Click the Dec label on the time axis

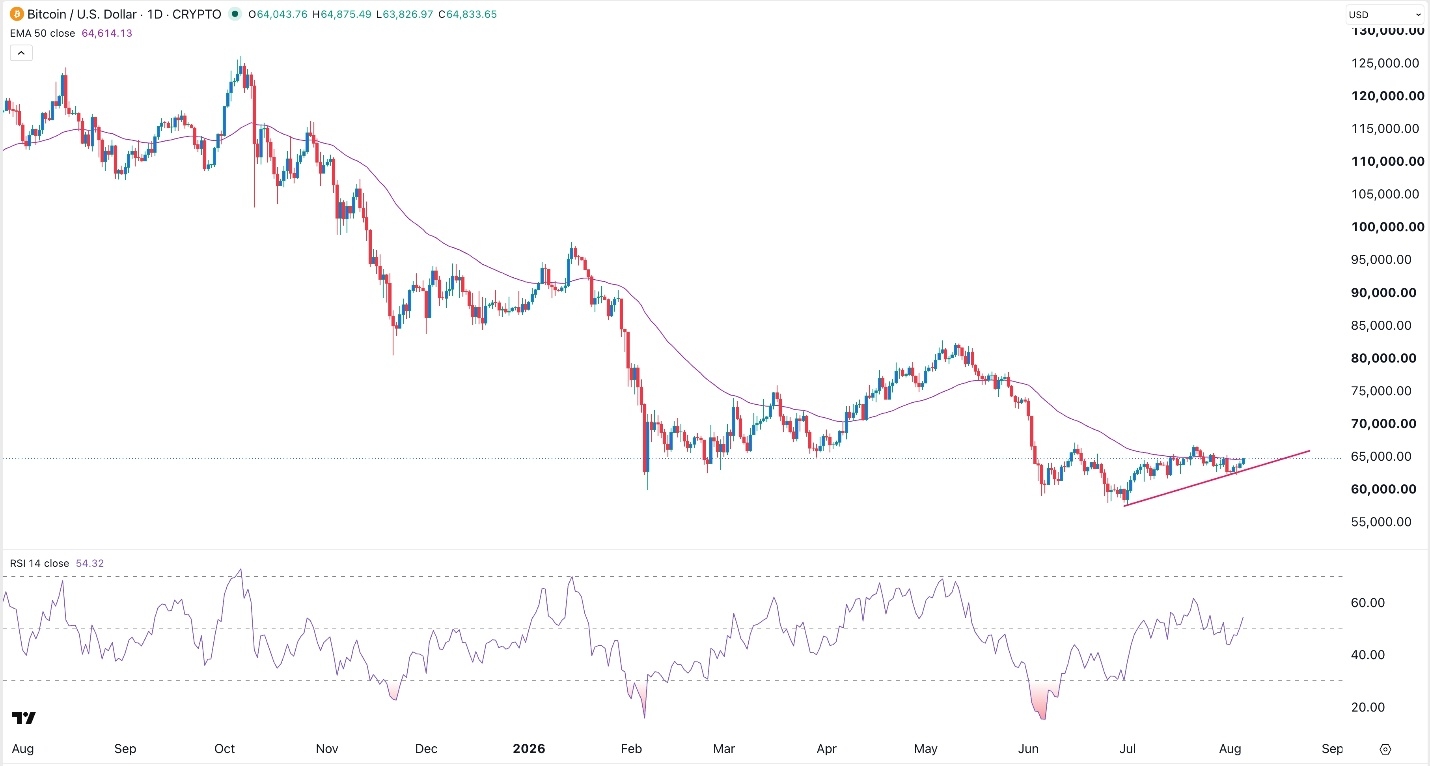(426, 748)
